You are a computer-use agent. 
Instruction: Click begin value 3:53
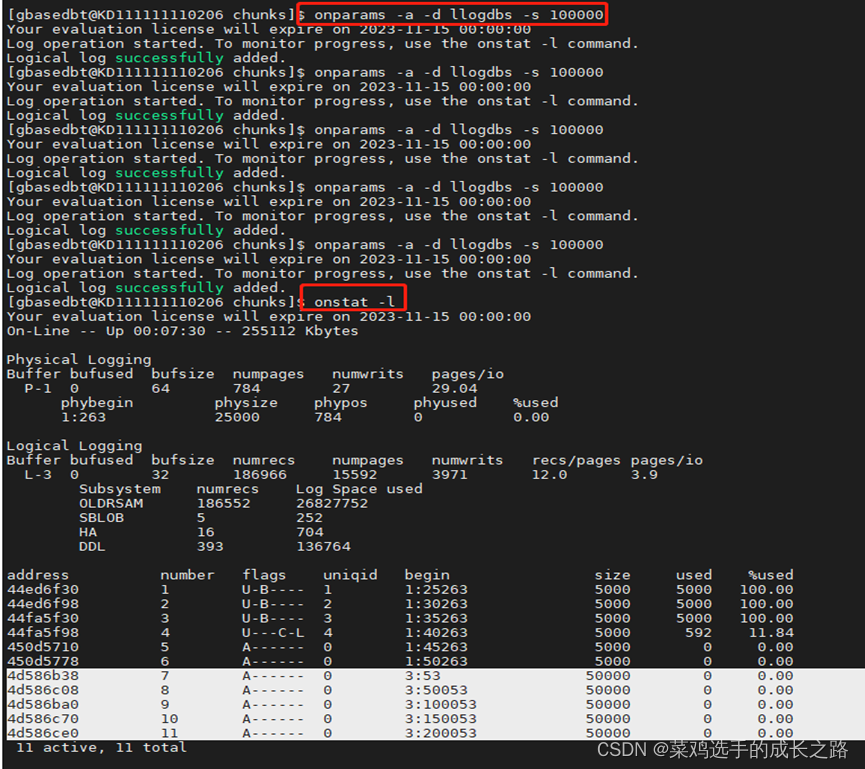(423, 676)
